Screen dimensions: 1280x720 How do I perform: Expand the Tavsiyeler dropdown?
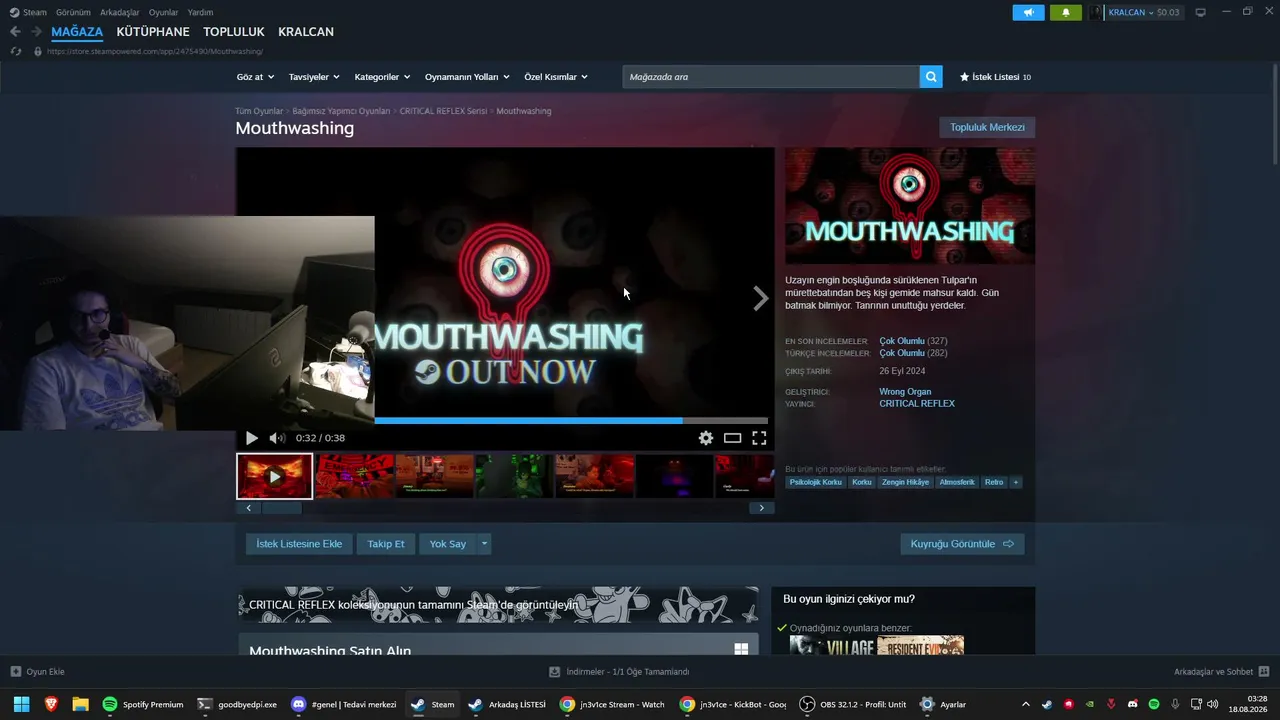(x=314, y=77)
